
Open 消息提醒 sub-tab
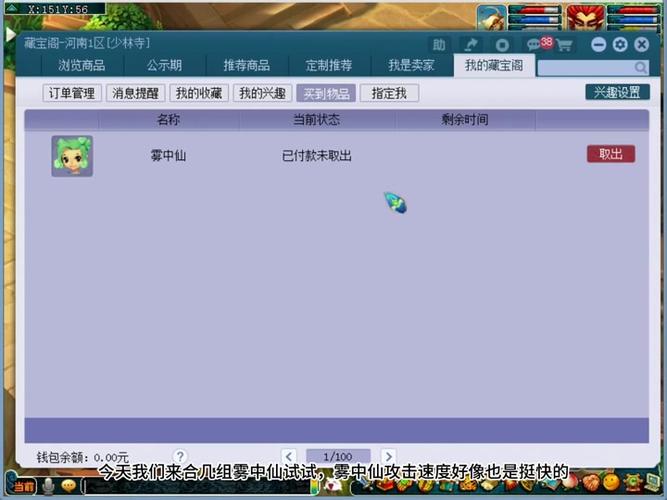136,93
